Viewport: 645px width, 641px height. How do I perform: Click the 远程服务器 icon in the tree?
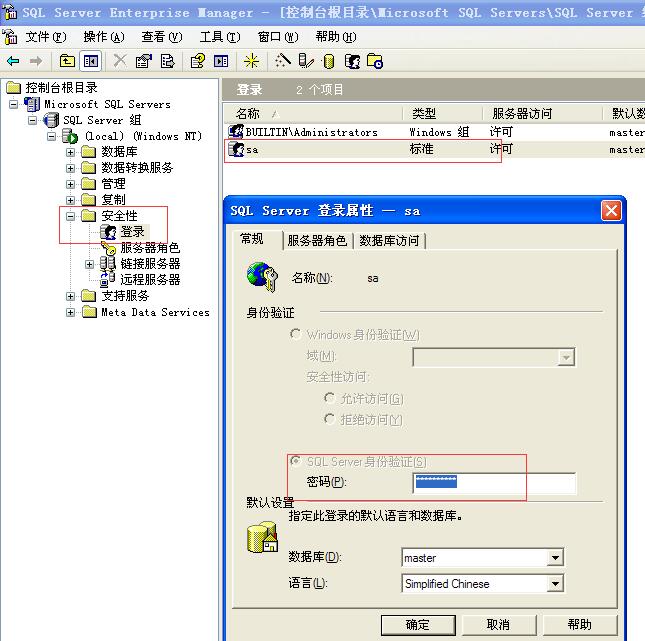coord(107,279)
